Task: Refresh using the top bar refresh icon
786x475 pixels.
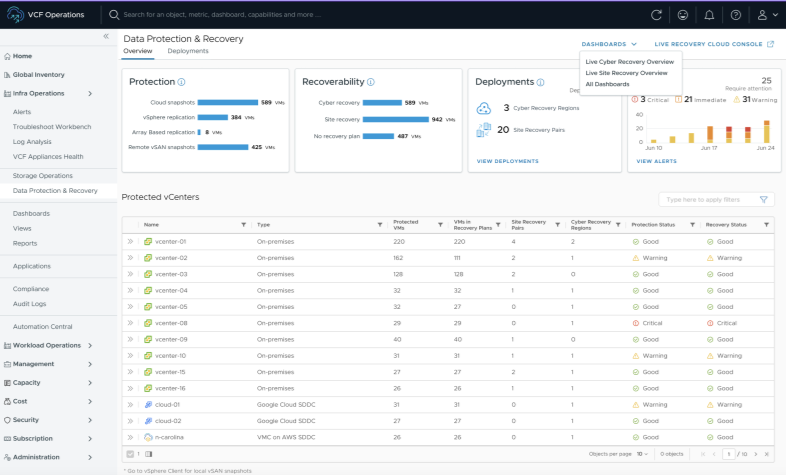Action: click(656, 15)
